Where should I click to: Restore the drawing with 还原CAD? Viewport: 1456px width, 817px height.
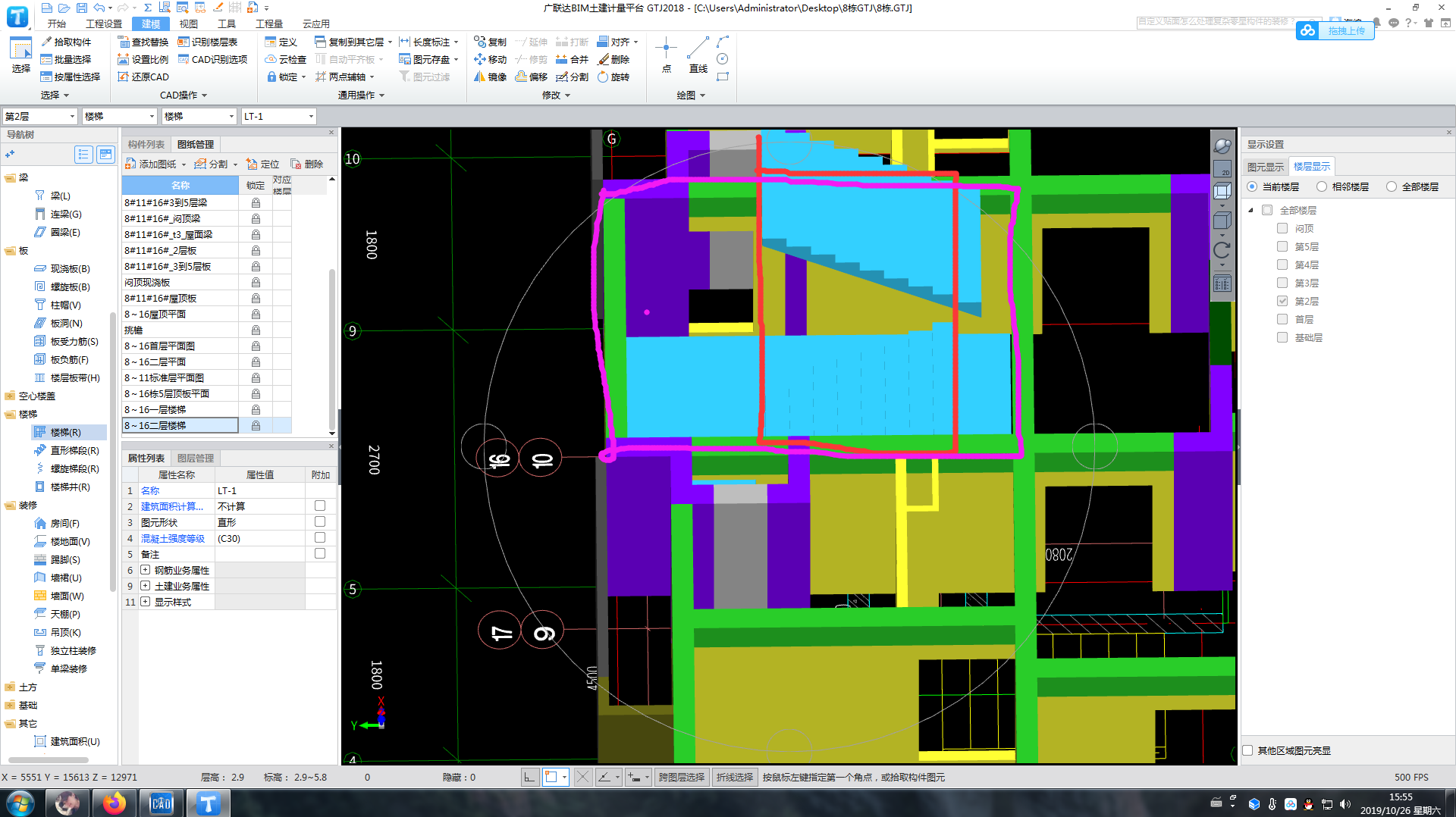(143, 77)
